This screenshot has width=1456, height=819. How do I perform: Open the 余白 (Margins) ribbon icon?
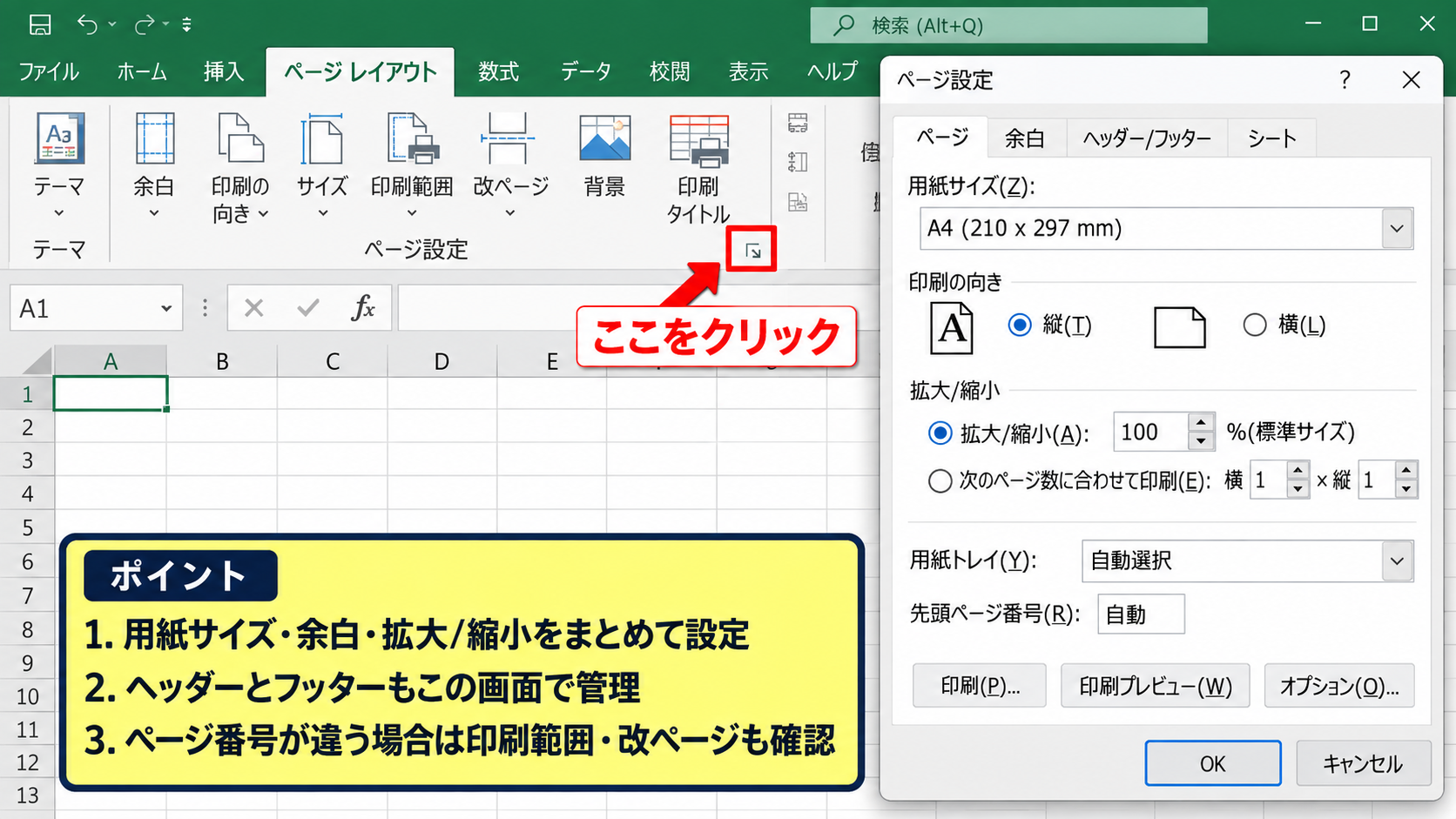[155, 139]
